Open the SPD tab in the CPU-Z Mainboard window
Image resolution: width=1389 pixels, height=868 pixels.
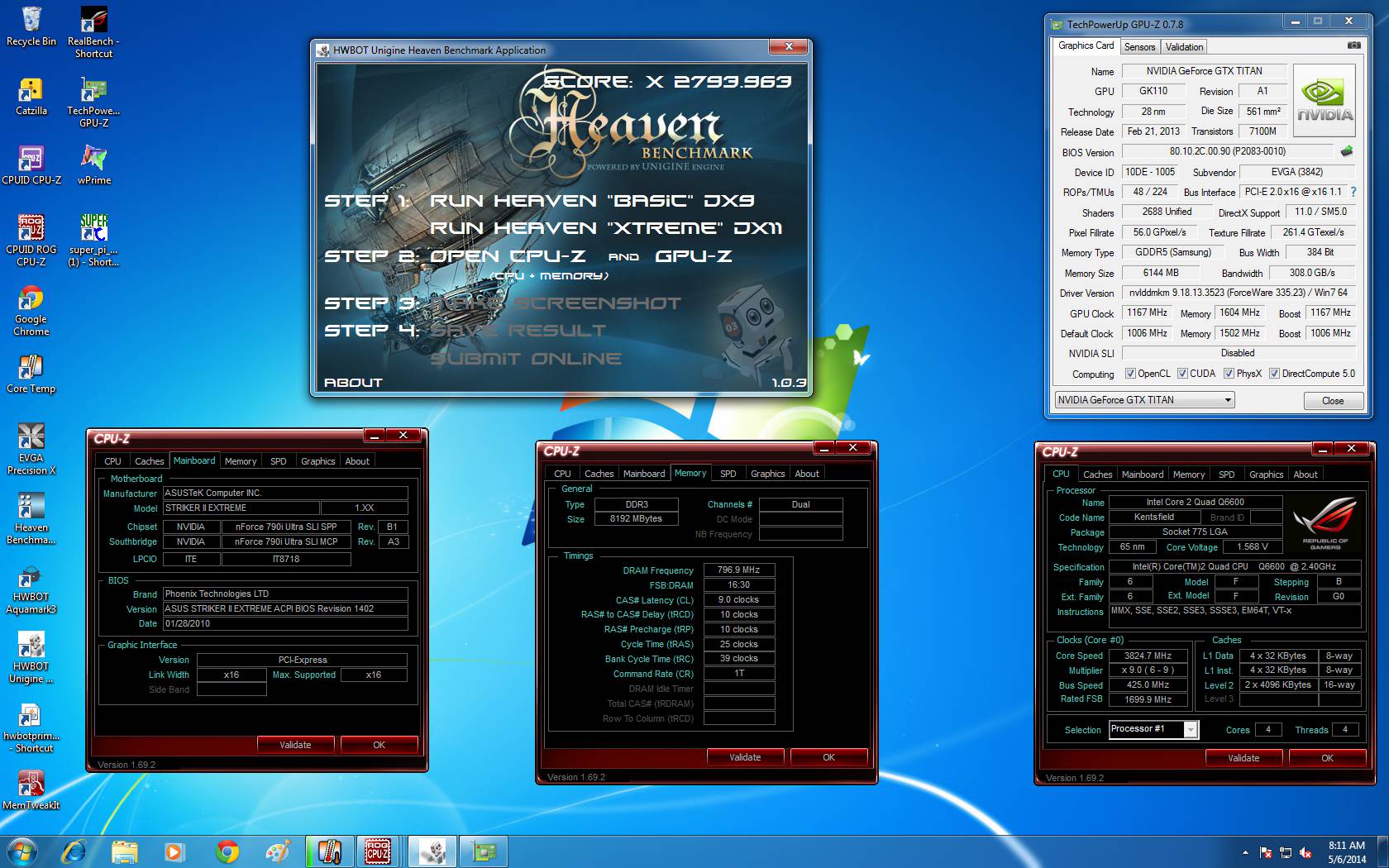pyautogui.click(x=279, y=461)
